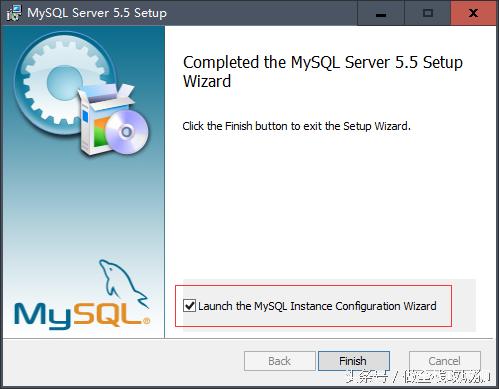Maximize the setup window
Viewport: 499px width, 389px height.
pos(428,13)
